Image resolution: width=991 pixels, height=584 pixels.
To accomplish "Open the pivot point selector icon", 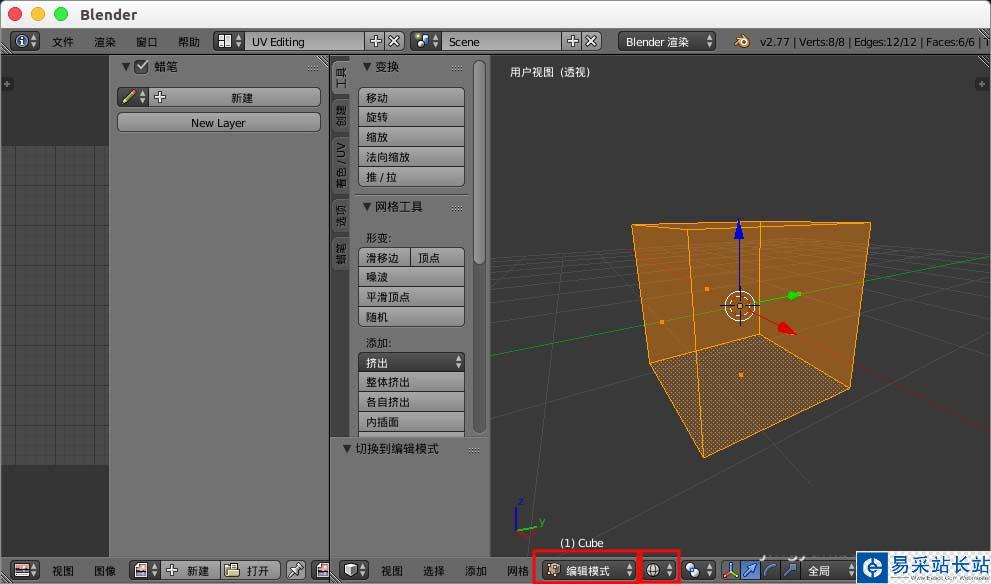I will click(698, 570).
